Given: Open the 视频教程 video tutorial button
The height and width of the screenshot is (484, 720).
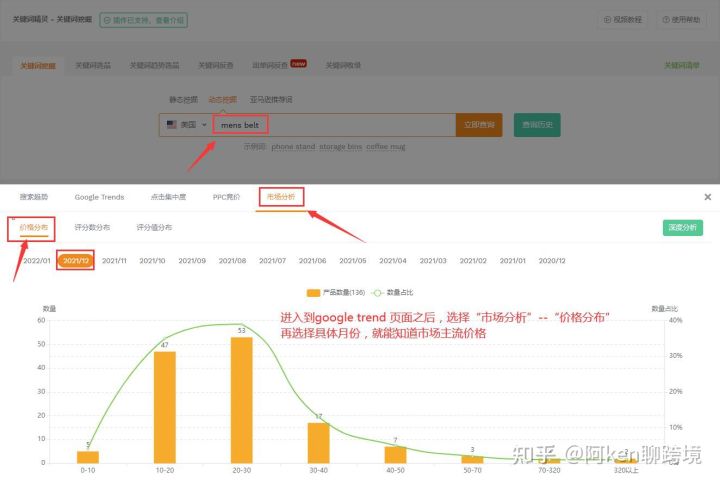Looking at the screenshot, I should [x=623, y=20].
